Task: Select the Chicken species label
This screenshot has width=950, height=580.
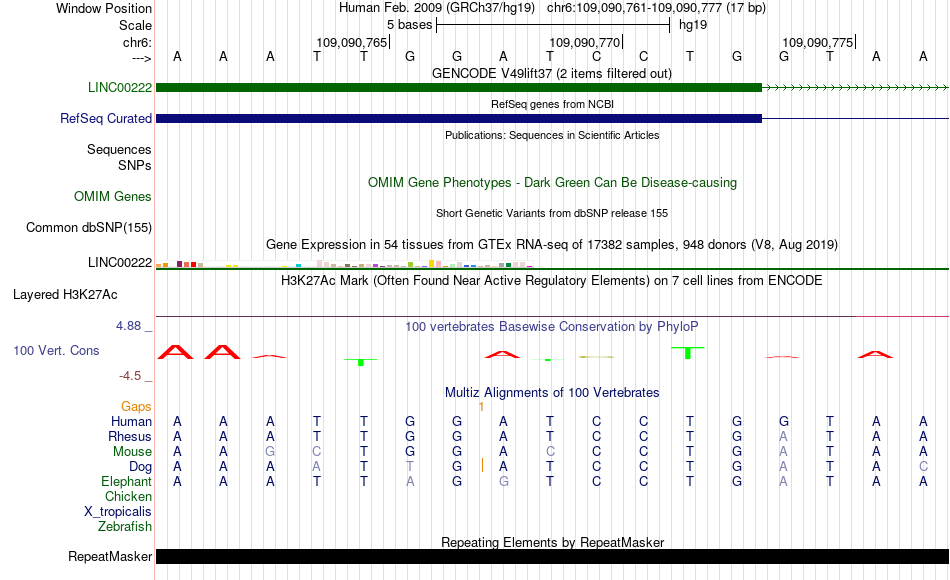Action: (x=128, y=496)
